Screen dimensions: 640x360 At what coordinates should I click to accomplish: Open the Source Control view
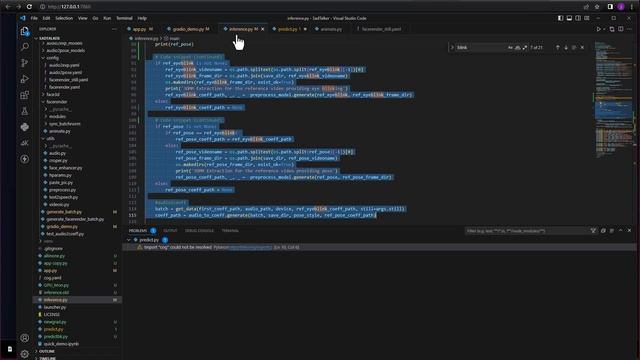[24, 63]
